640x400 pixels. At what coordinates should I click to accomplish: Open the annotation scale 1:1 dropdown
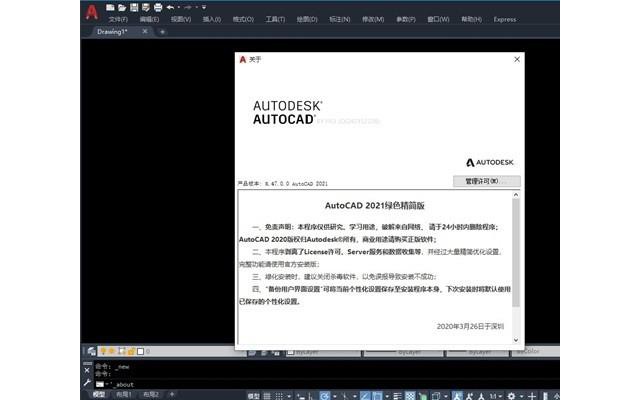coord(496,396)
